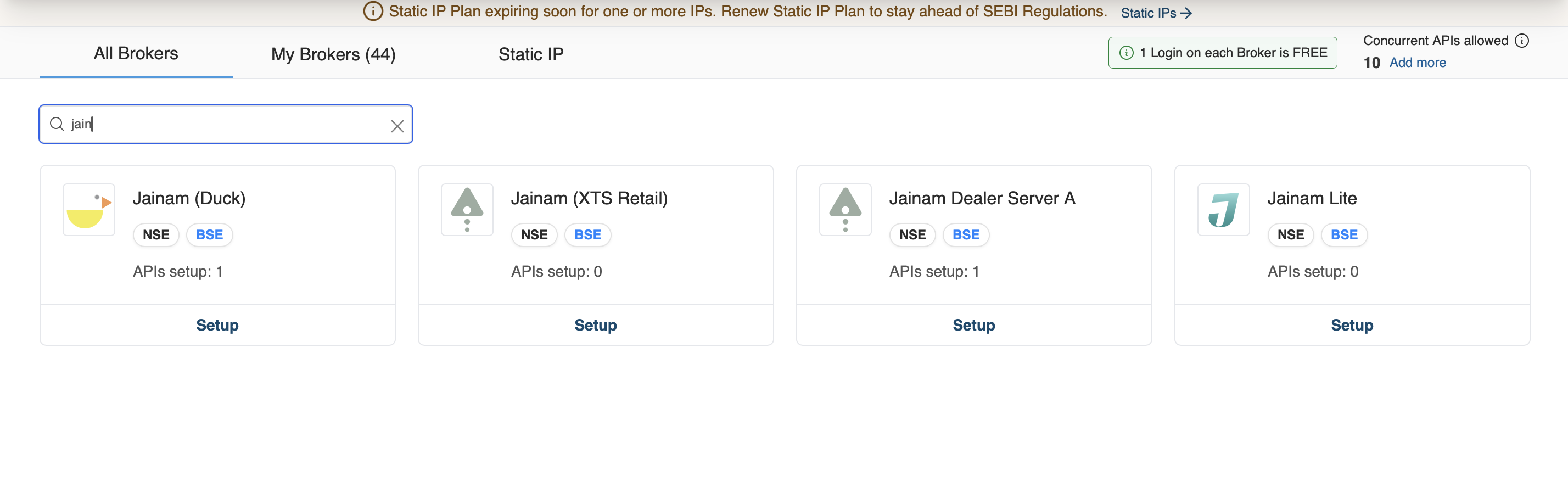Click the Jainam Lite J logo

pyautogui.click(x=1223, y=210)
